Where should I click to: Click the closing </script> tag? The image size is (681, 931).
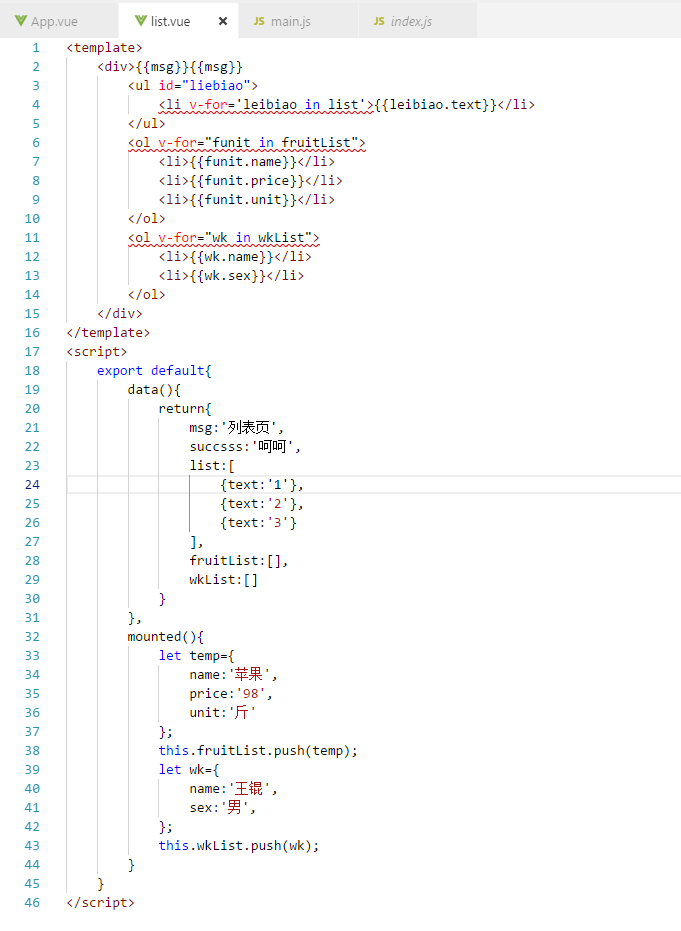tap(100, 902)
